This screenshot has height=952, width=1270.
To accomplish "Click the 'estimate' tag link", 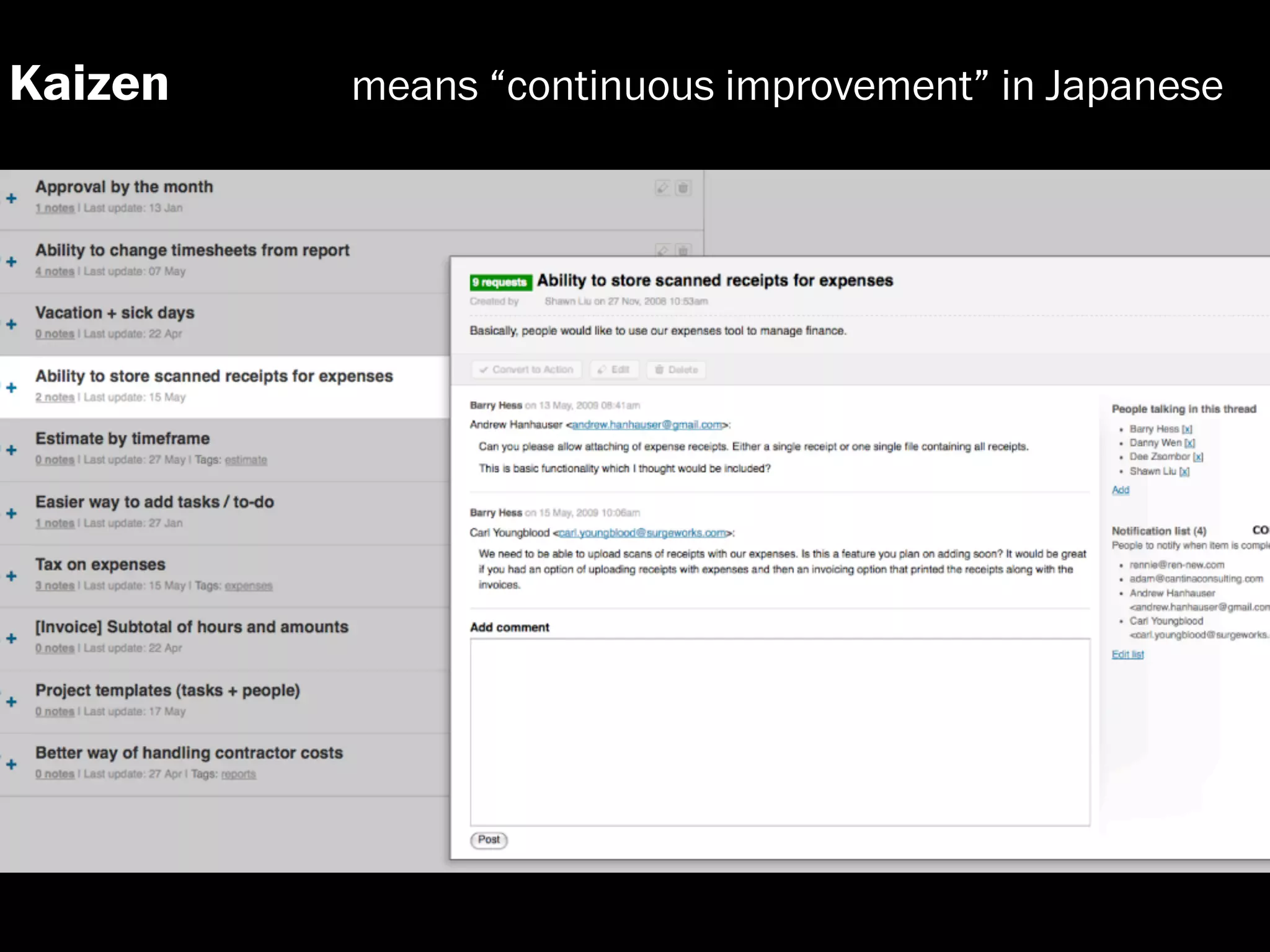I will point(246,460).
